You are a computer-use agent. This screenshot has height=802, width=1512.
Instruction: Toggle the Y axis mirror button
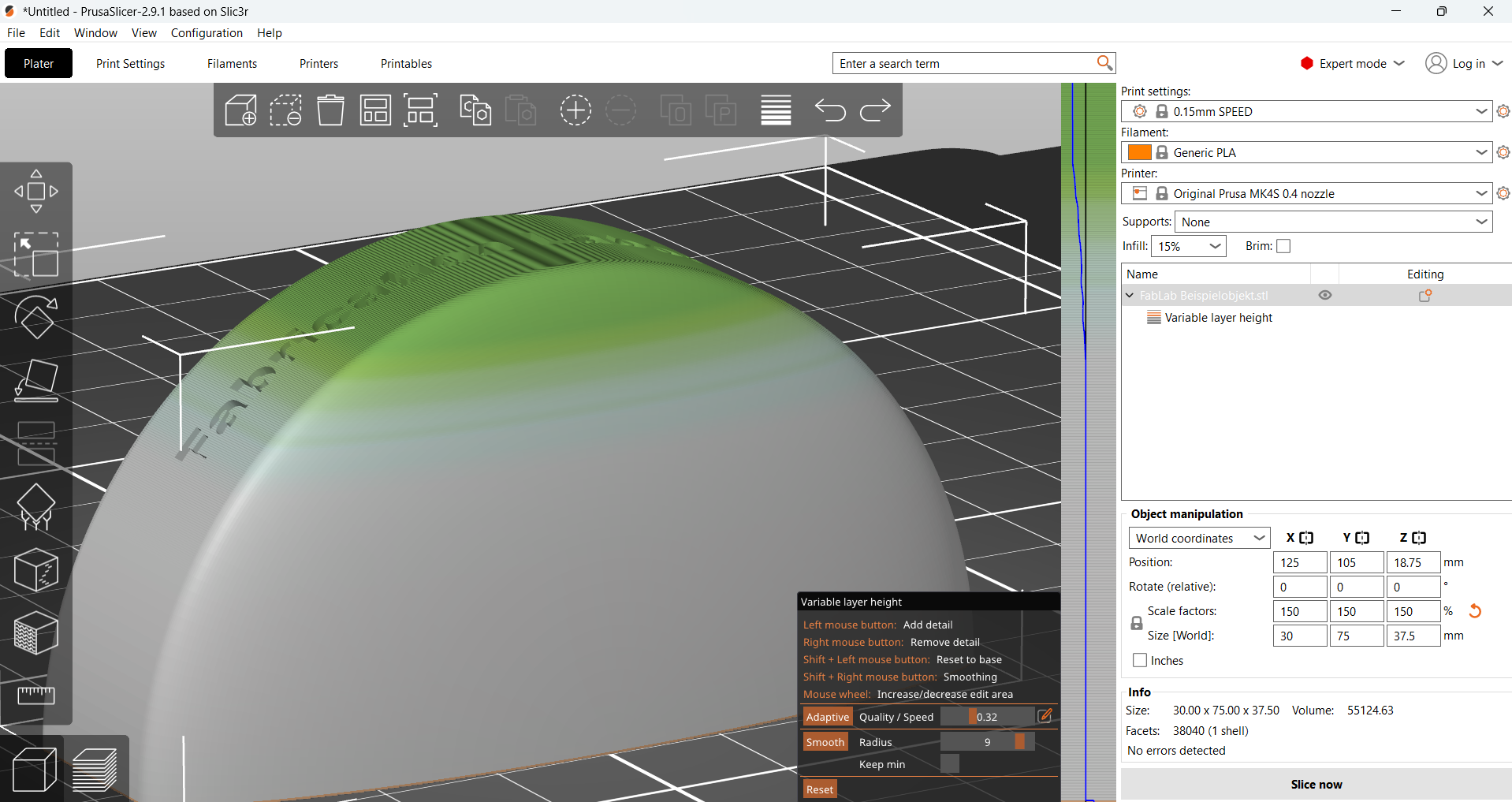(x=1362, y=538)
